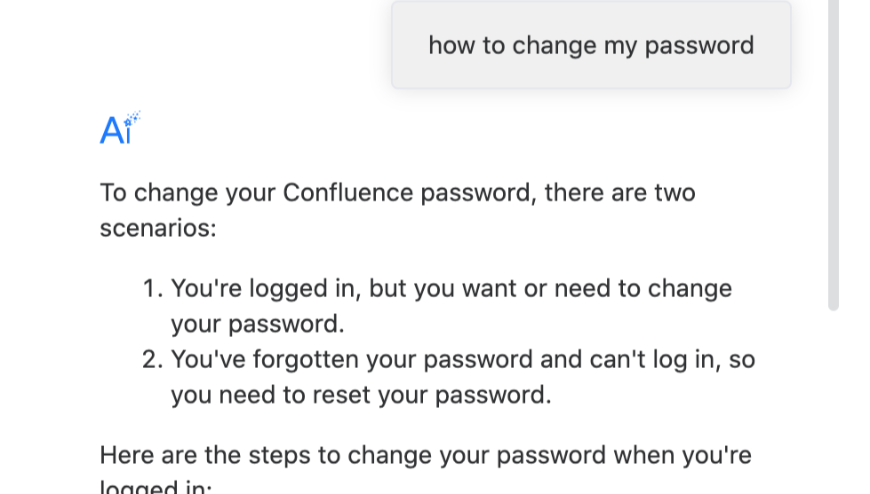
Task: Click the word 'scenarios:' in the intro text
Action: tap(158, 228)
